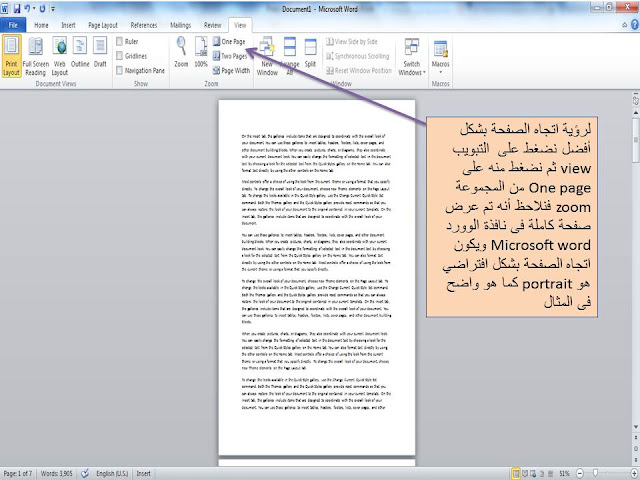Click the Select Browse Object circle button
This screenshot has width=640, height=480.
(636, 449)
